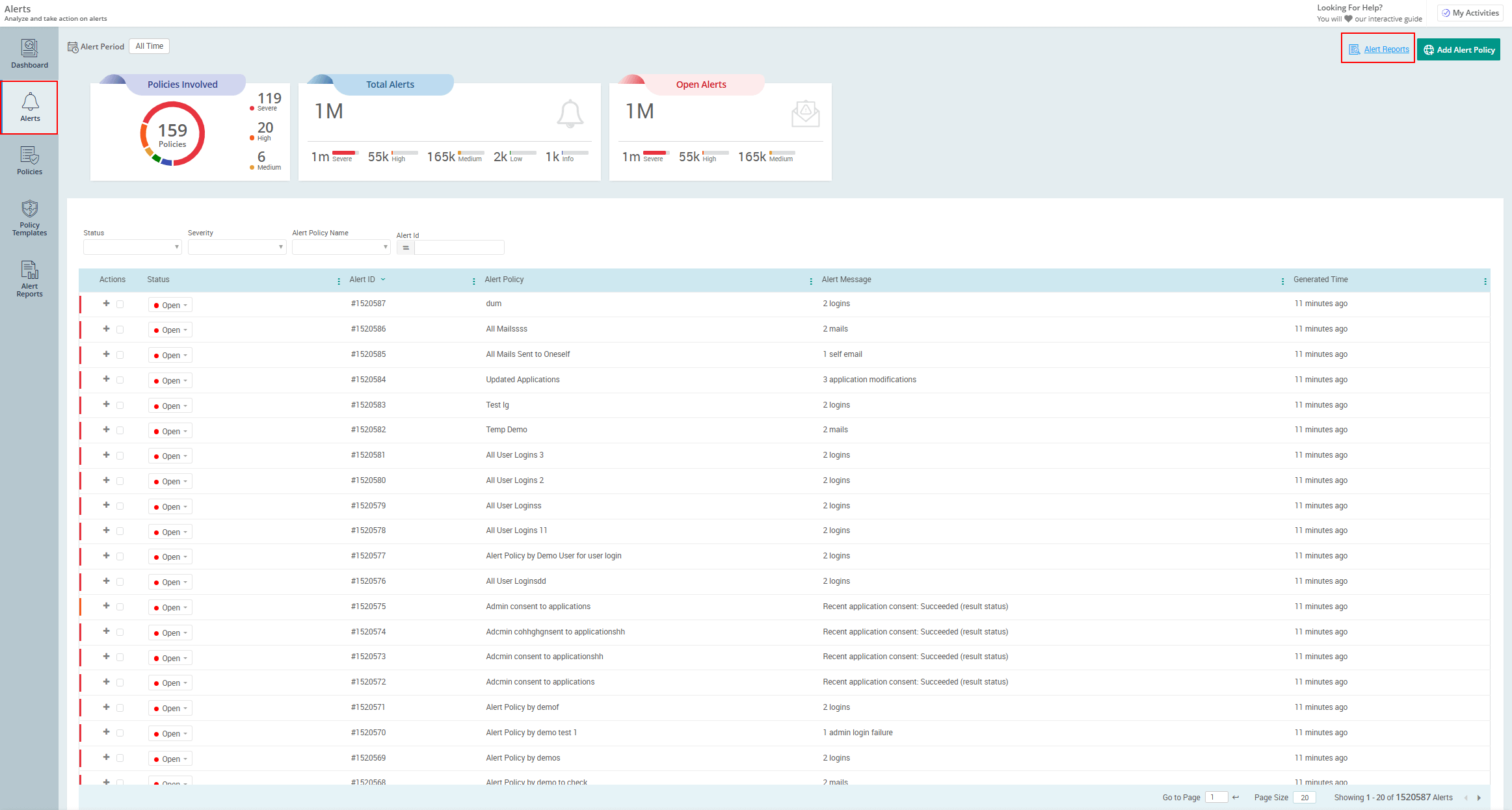Go to next page arrow
Viewport: 1512px width, 810px height.
(x=1479, y=798)
